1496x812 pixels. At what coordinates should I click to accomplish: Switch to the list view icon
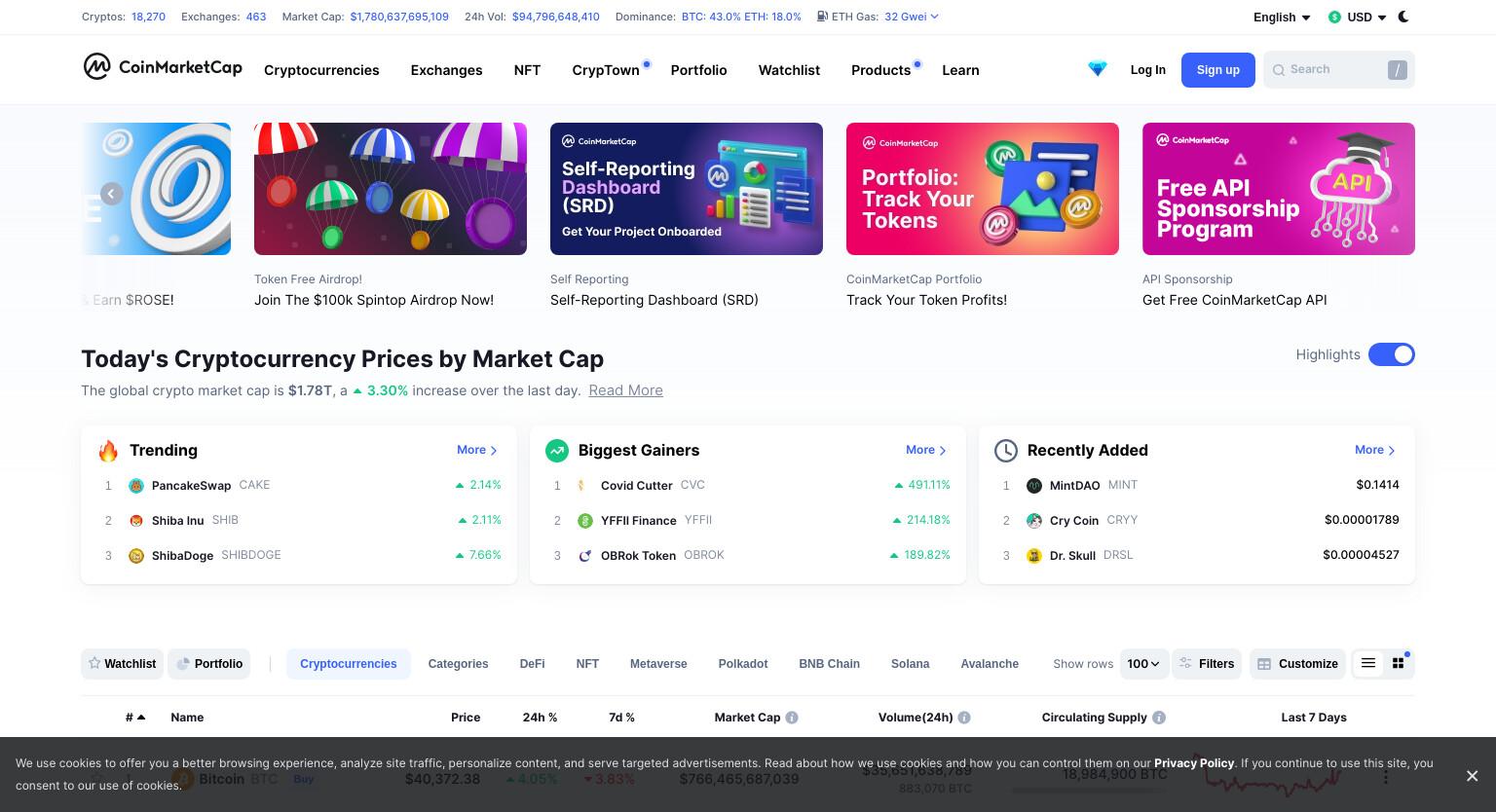pos(1368,663)
